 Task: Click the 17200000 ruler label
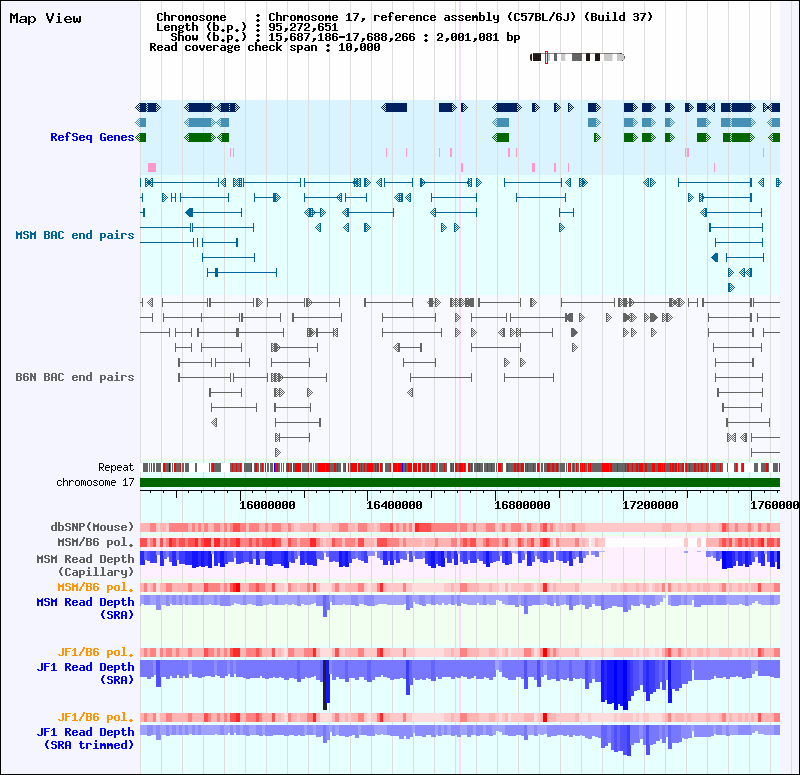651,505
